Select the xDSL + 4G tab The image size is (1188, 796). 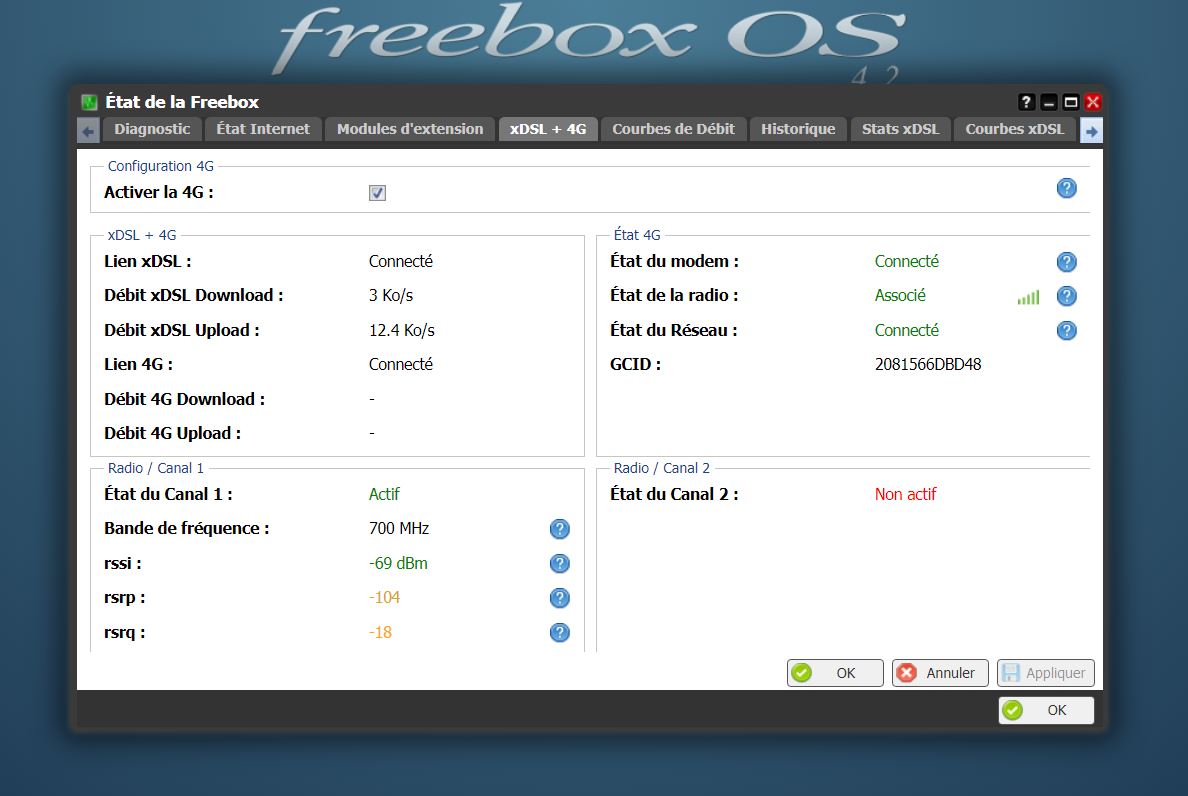pyautogui.click(x=548, y=129)
